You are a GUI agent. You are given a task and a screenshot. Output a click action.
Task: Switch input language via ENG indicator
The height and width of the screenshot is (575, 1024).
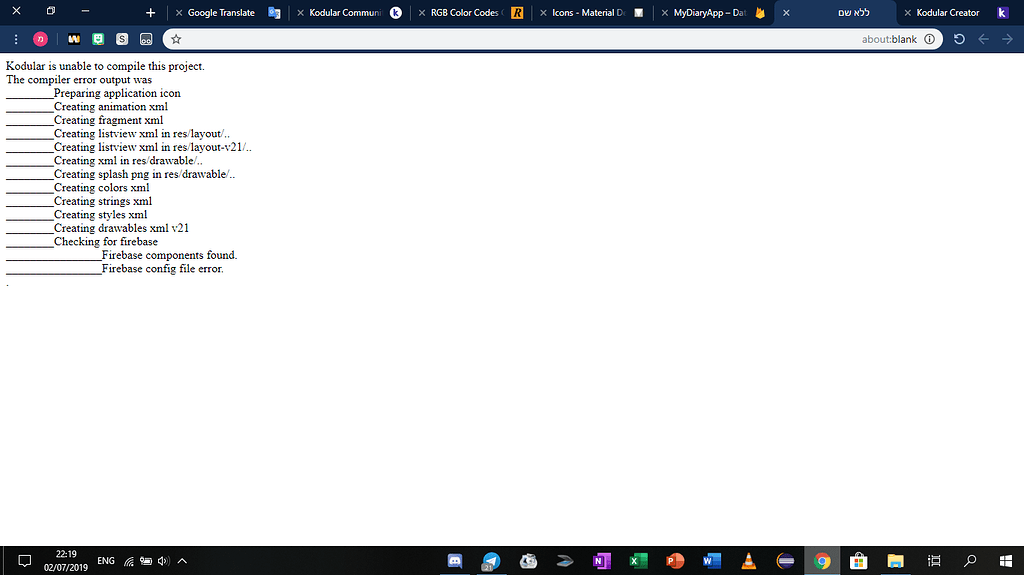(106, 561)
